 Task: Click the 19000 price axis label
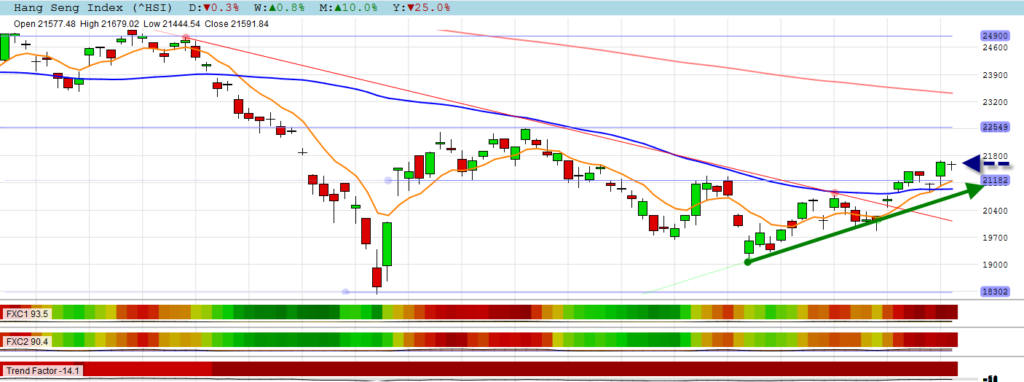pos(995,264)
